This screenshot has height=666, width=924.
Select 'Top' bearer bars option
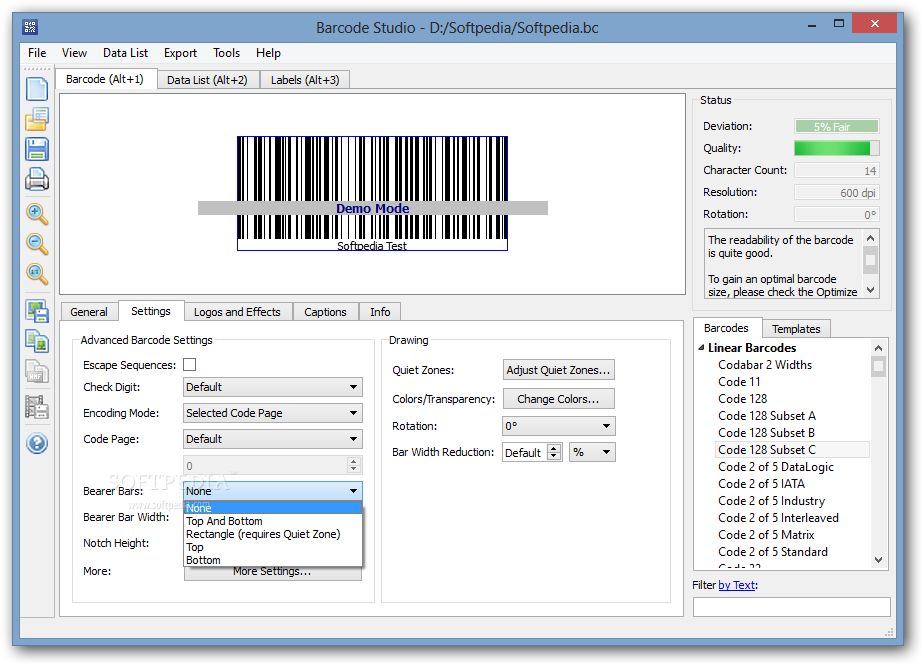[x=273, y=547]
